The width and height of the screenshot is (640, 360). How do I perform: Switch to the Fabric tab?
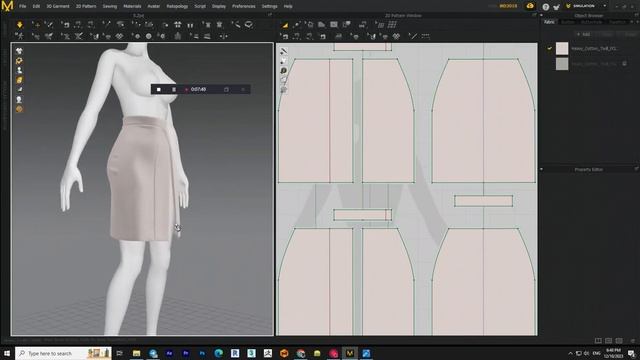point(549,22)
